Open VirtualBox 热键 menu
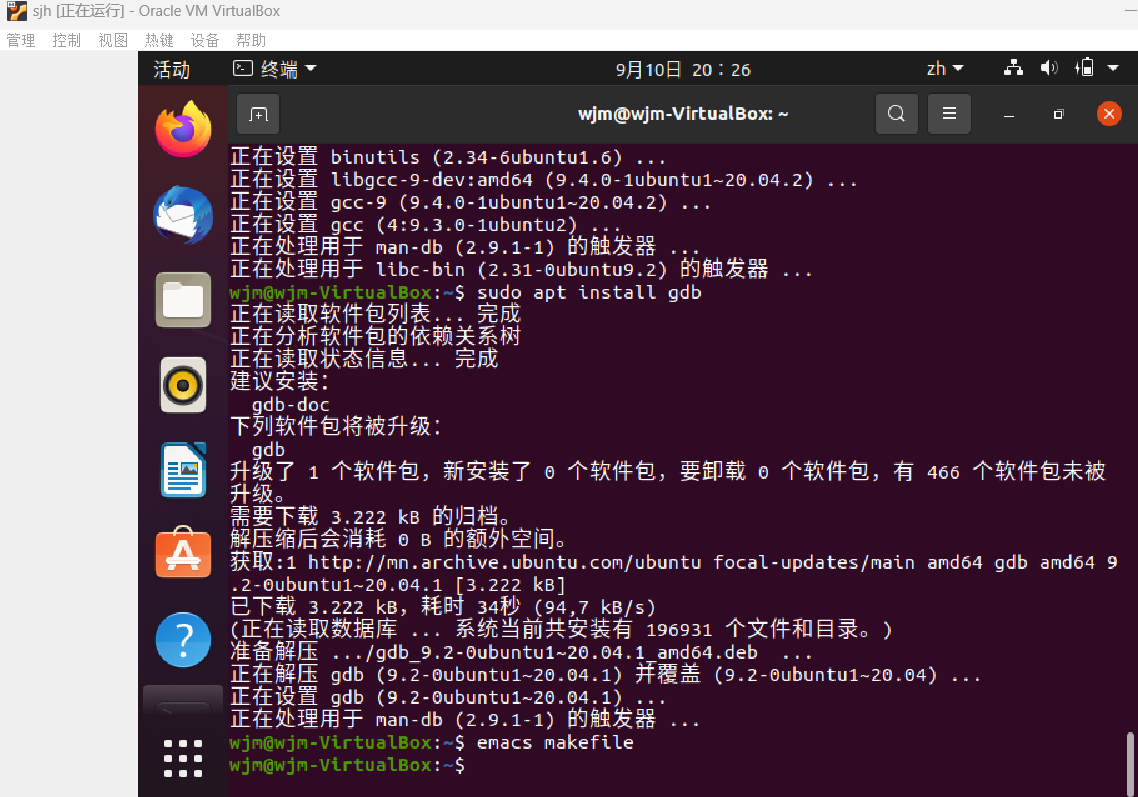Viewport: 1138px width, 797px height. coord(159,41)
